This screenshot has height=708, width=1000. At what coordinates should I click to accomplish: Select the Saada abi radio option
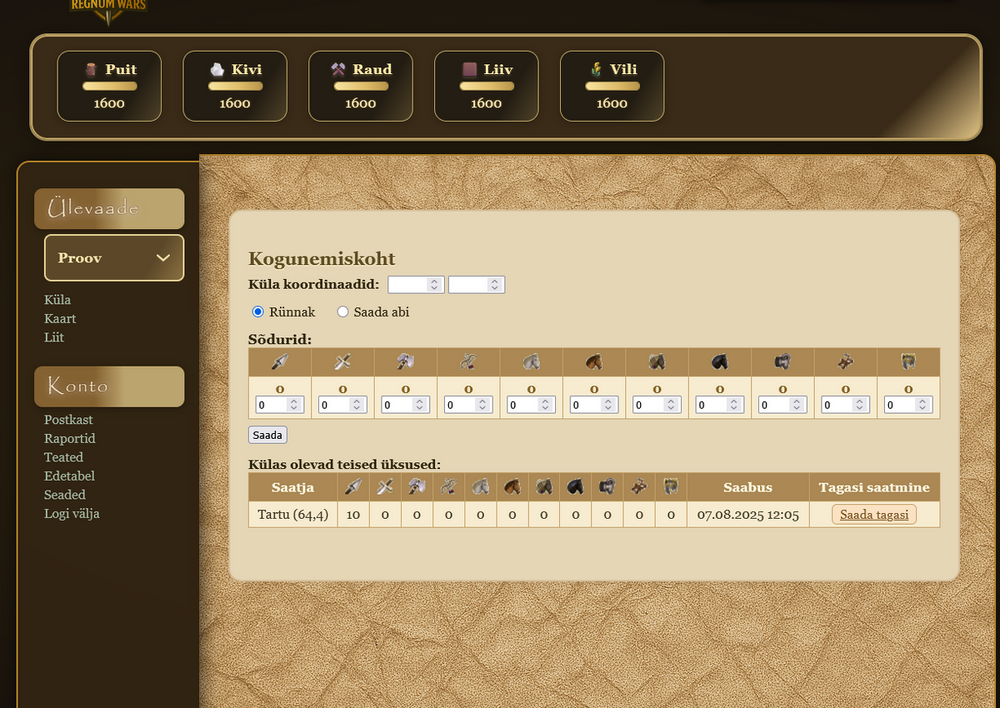[343, 312]
